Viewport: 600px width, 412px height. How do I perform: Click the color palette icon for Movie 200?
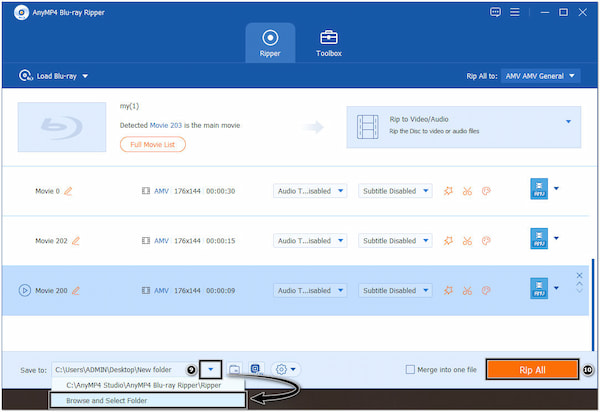(x=487, y=291)
